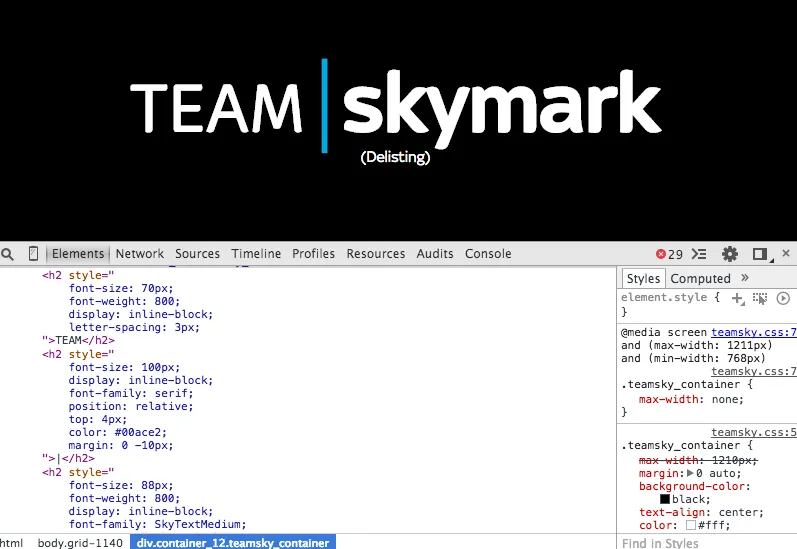Click the animation play icon in Styles
The width and height of the screenshot is (797, 549).
[783, 298]
